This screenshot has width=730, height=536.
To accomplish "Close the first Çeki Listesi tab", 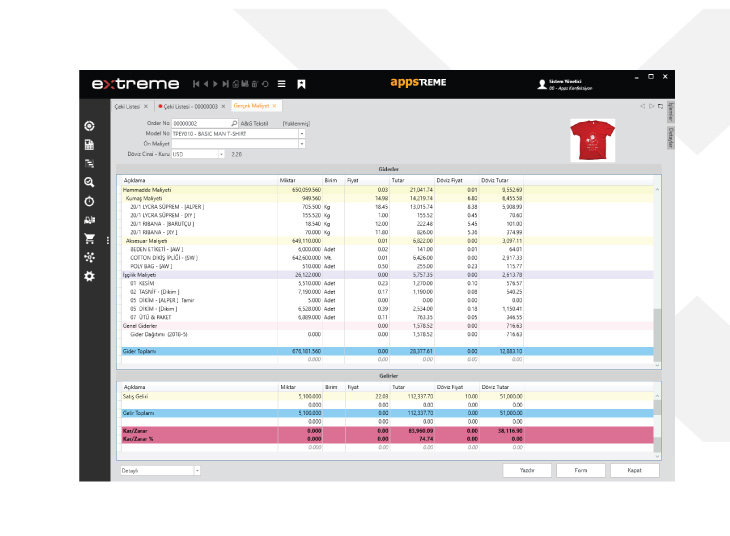I will pyautogui.click(x=146, y=106).
